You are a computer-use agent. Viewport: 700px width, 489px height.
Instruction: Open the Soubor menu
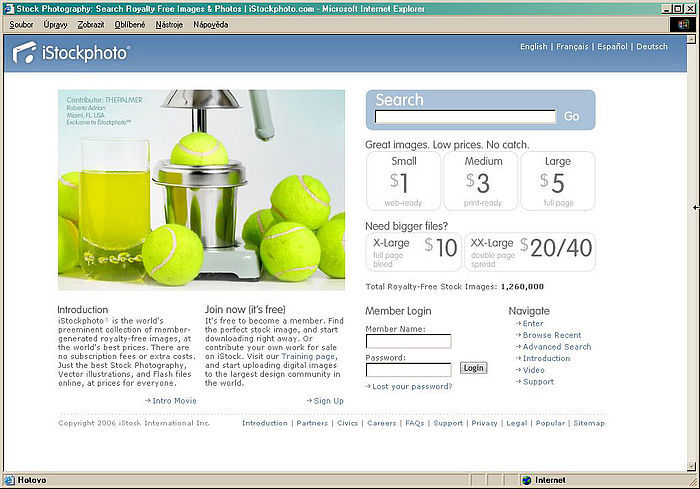[21, 24]
